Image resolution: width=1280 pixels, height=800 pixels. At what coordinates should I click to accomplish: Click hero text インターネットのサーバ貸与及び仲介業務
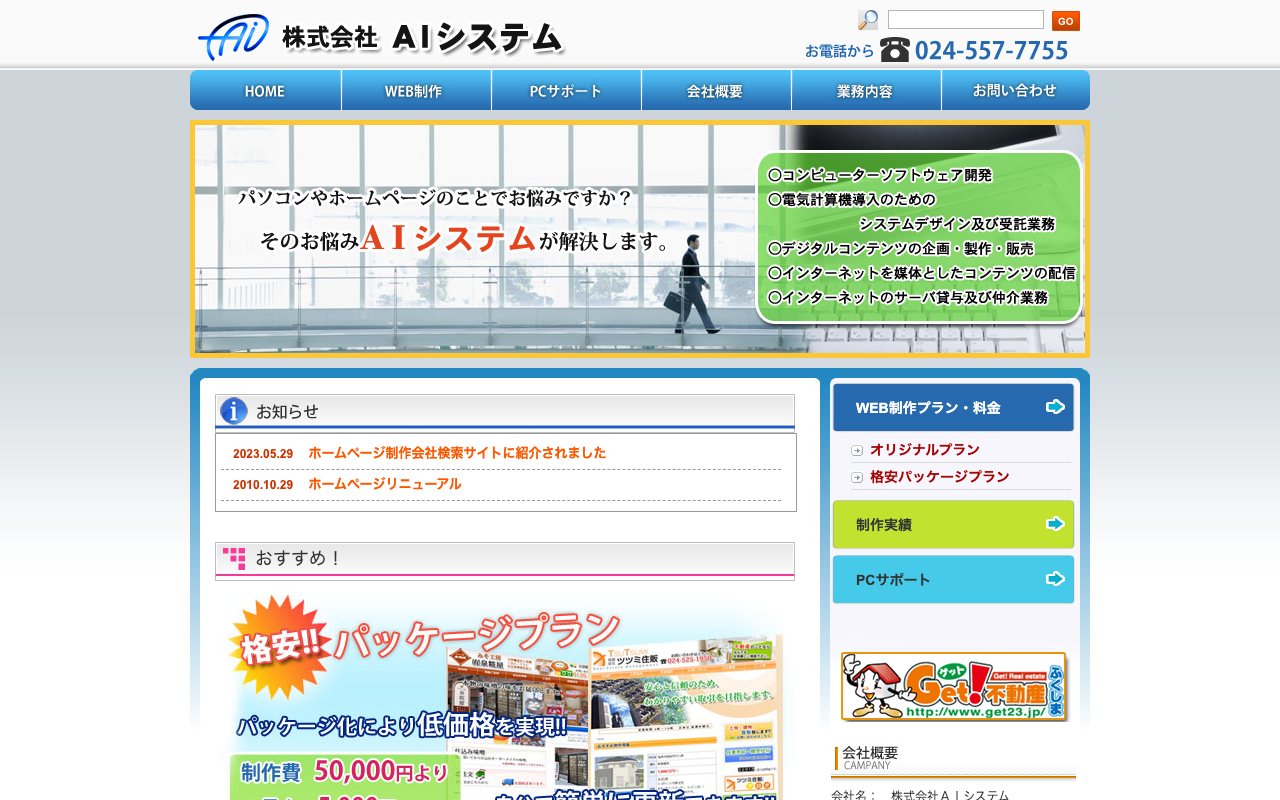coord(908,297)
